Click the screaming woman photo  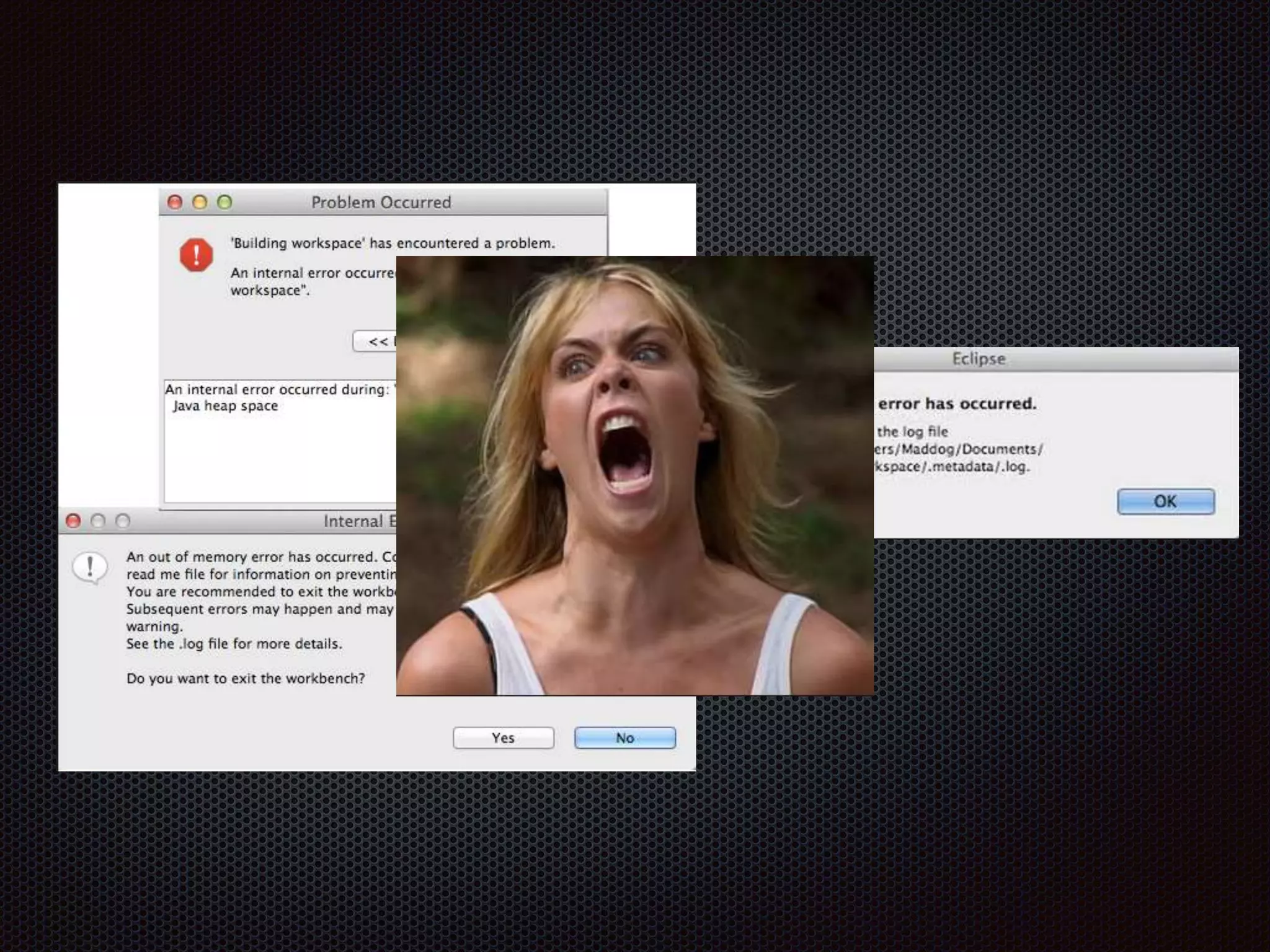coord(635,475)
